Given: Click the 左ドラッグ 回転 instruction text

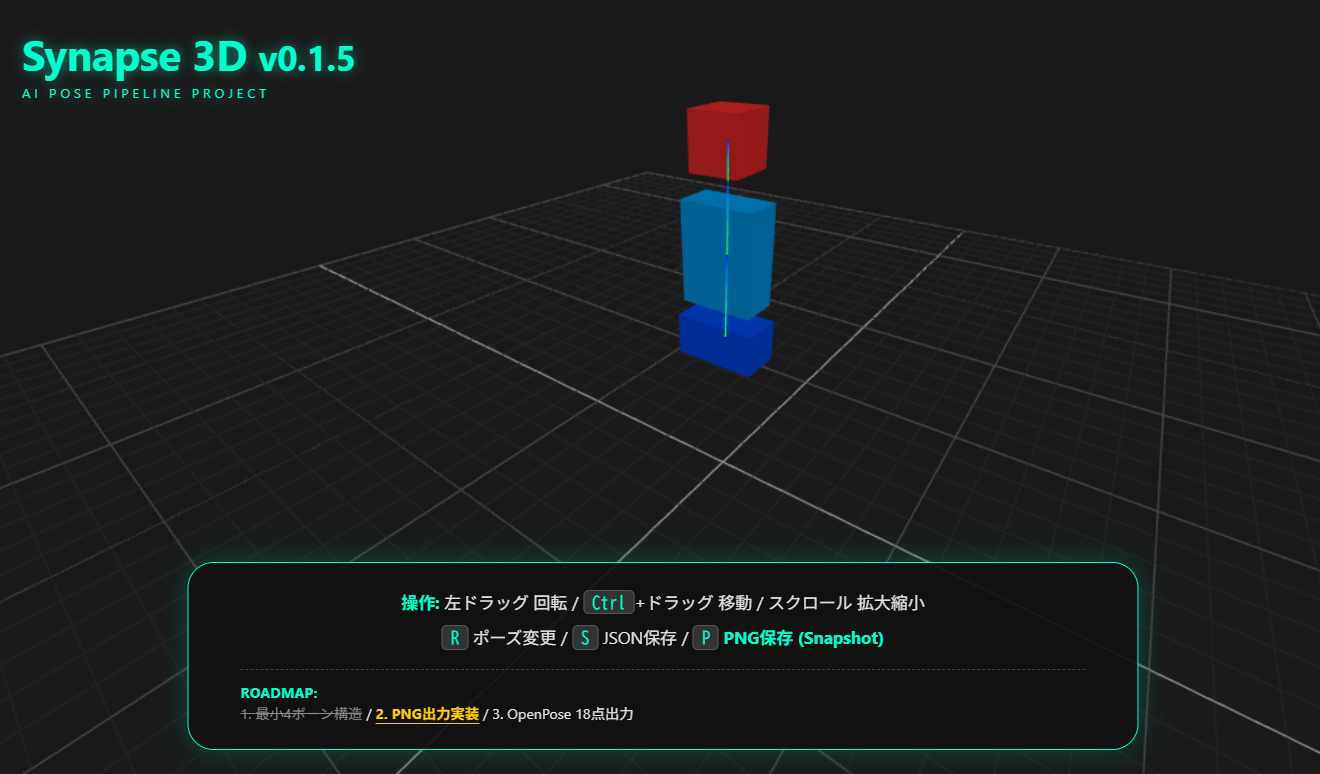Looking at the screenshot, I should point(506,603).
